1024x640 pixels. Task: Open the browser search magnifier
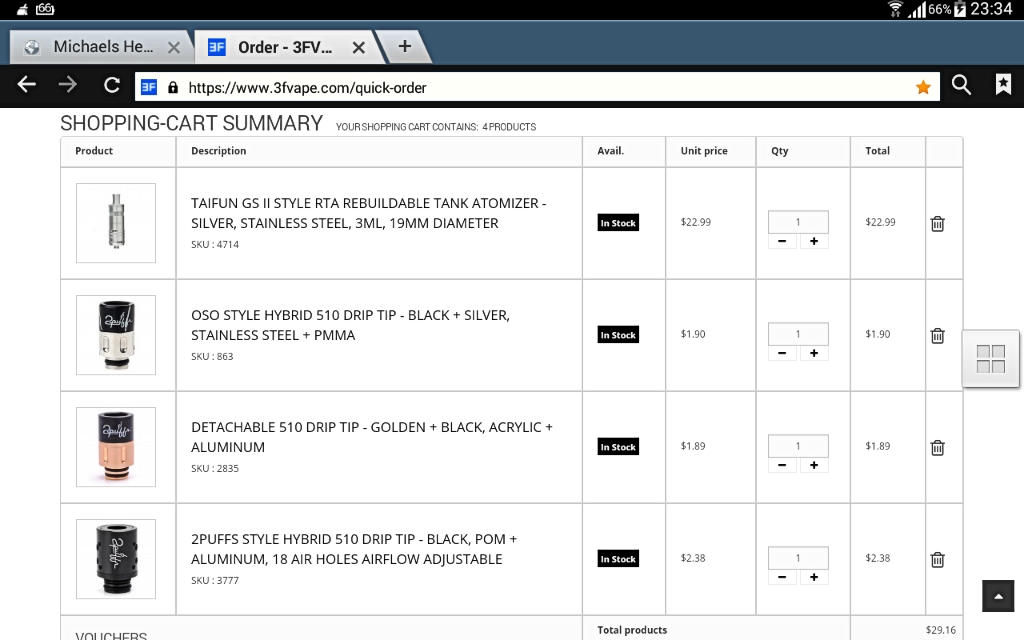[x=961, y=86]
